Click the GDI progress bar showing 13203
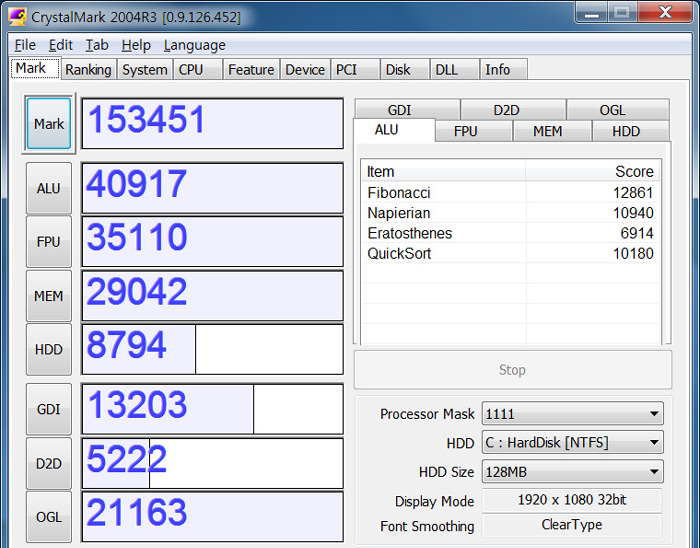 pos(212,409)
